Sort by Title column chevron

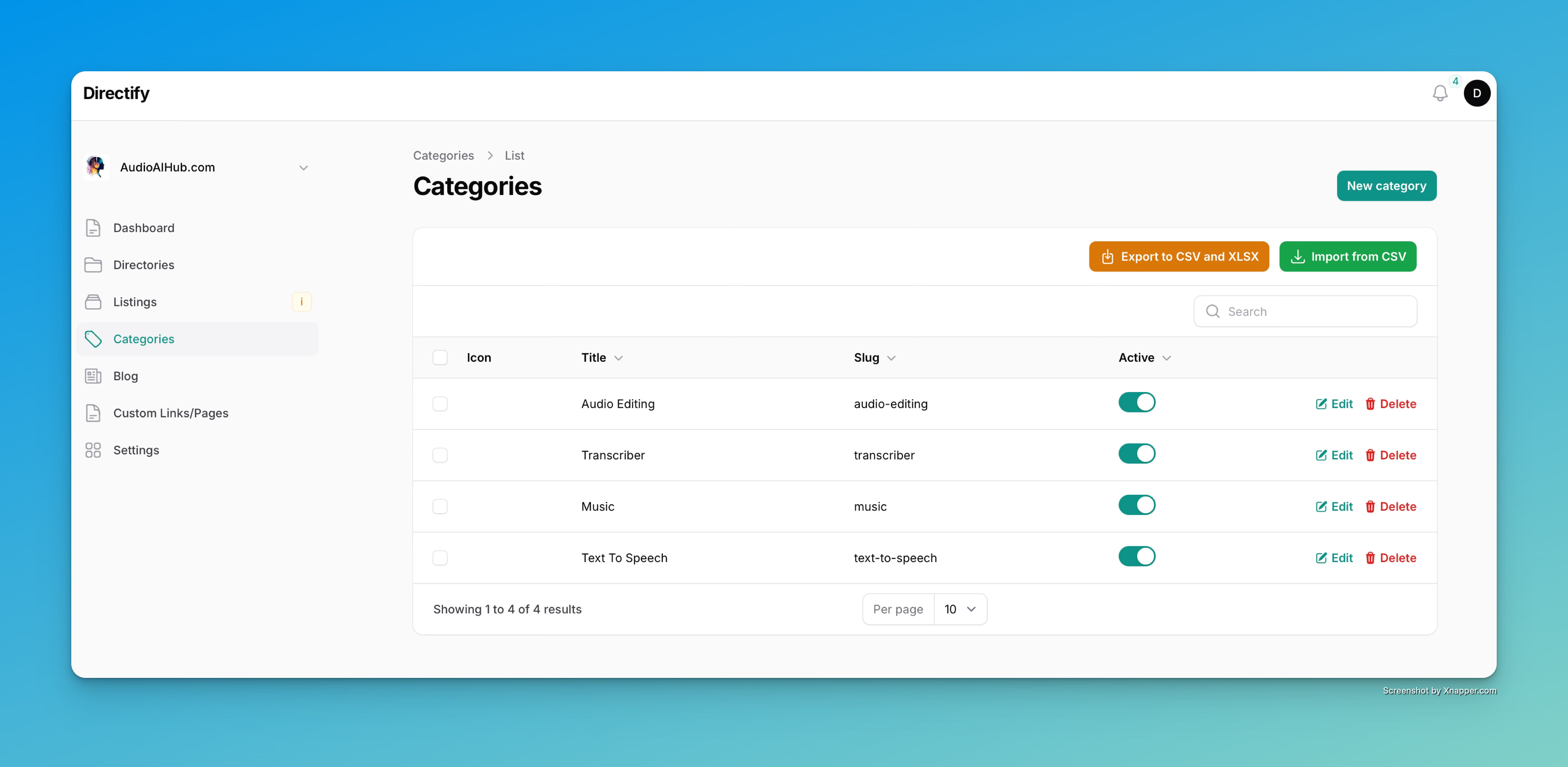coord(618,358)
